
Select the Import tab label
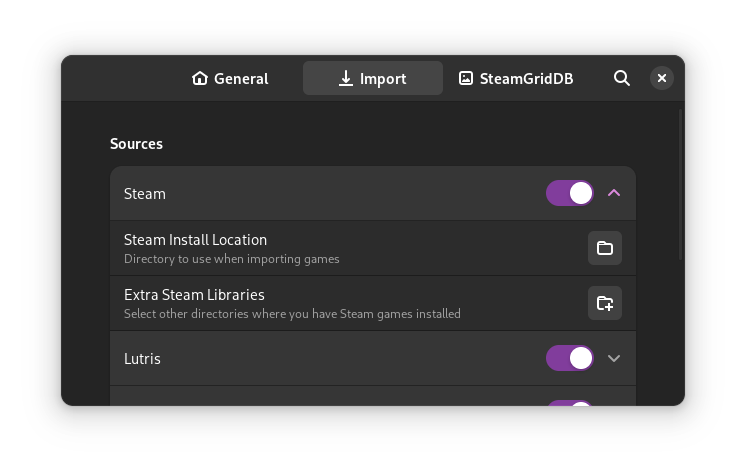tap(383, 78)
